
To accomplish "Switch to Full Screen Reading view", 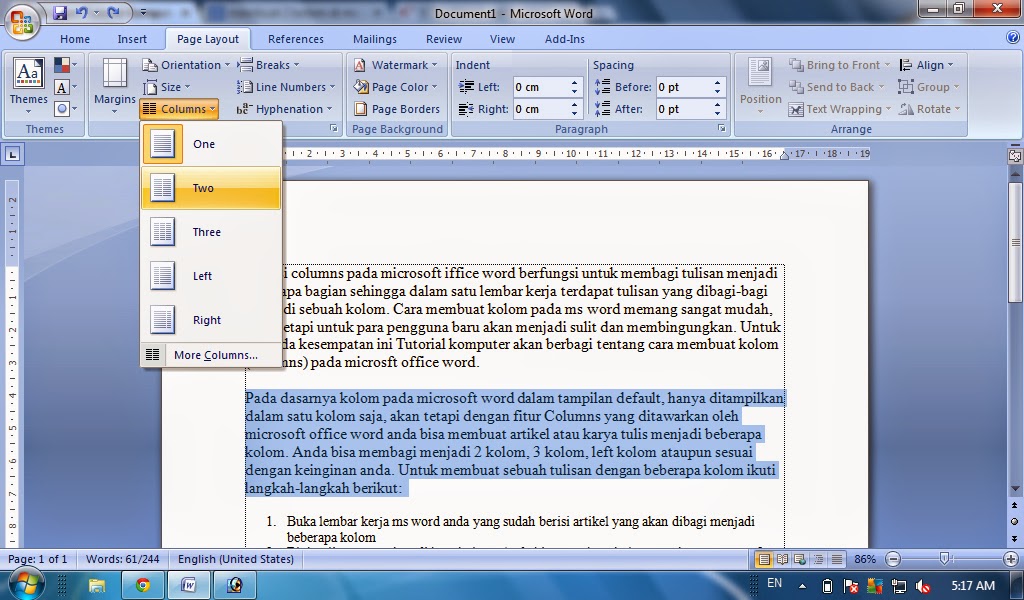I will coord(782,560).
